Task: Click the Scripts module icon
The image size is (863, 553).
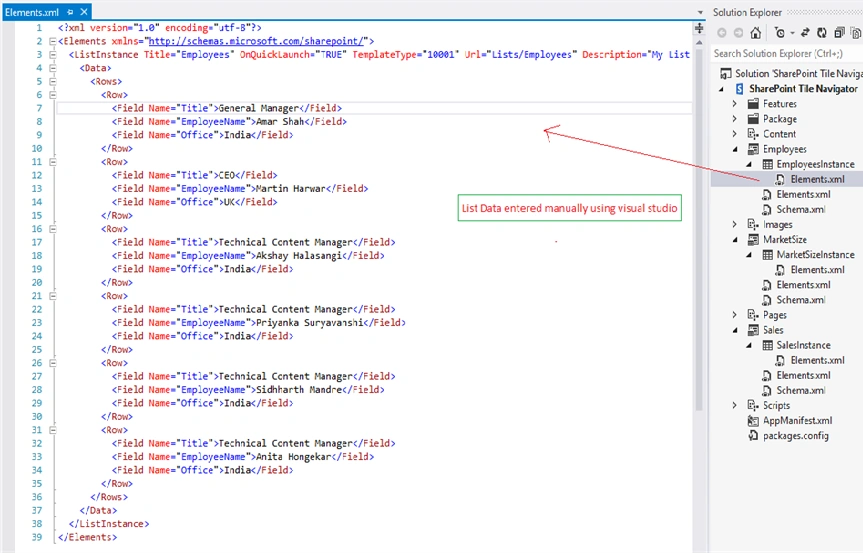Action: [753, 406]
